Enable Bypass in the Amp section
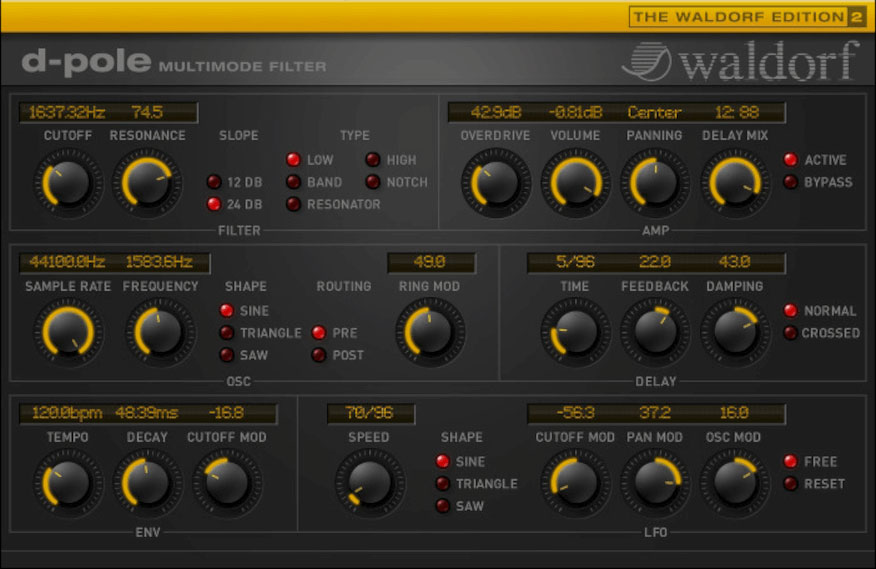The width and height of the screenshot is (876, 569). [790, 182]
